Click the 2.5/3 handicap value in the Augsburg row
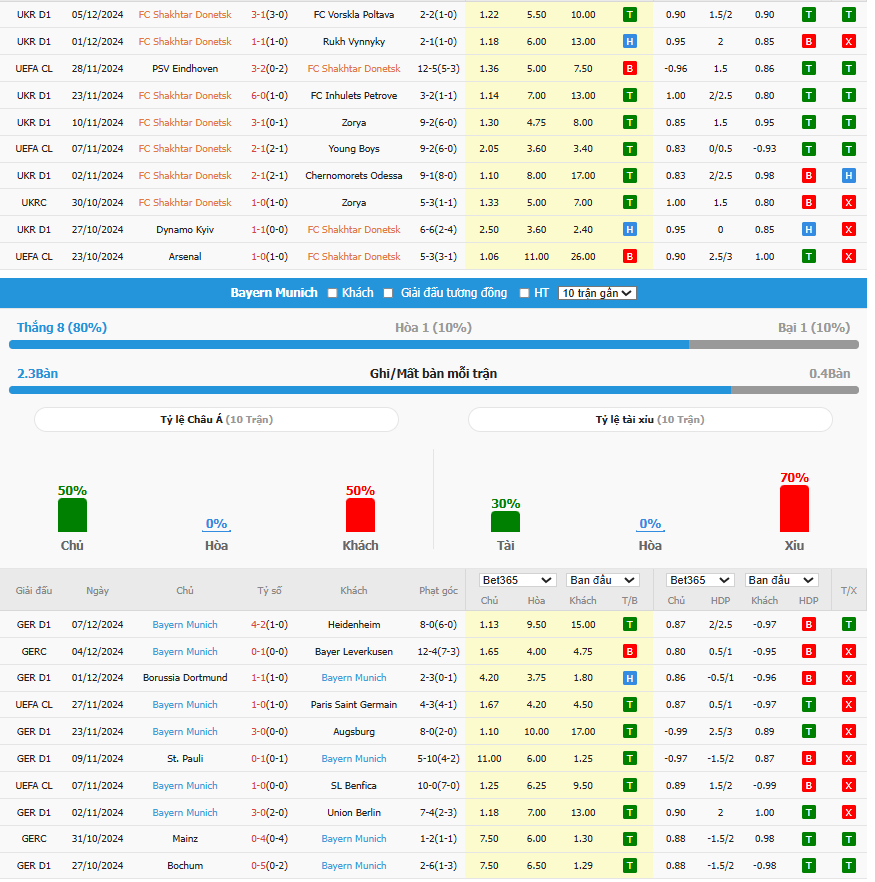Screen dimensions: 875x882 (x=720, y=731)
